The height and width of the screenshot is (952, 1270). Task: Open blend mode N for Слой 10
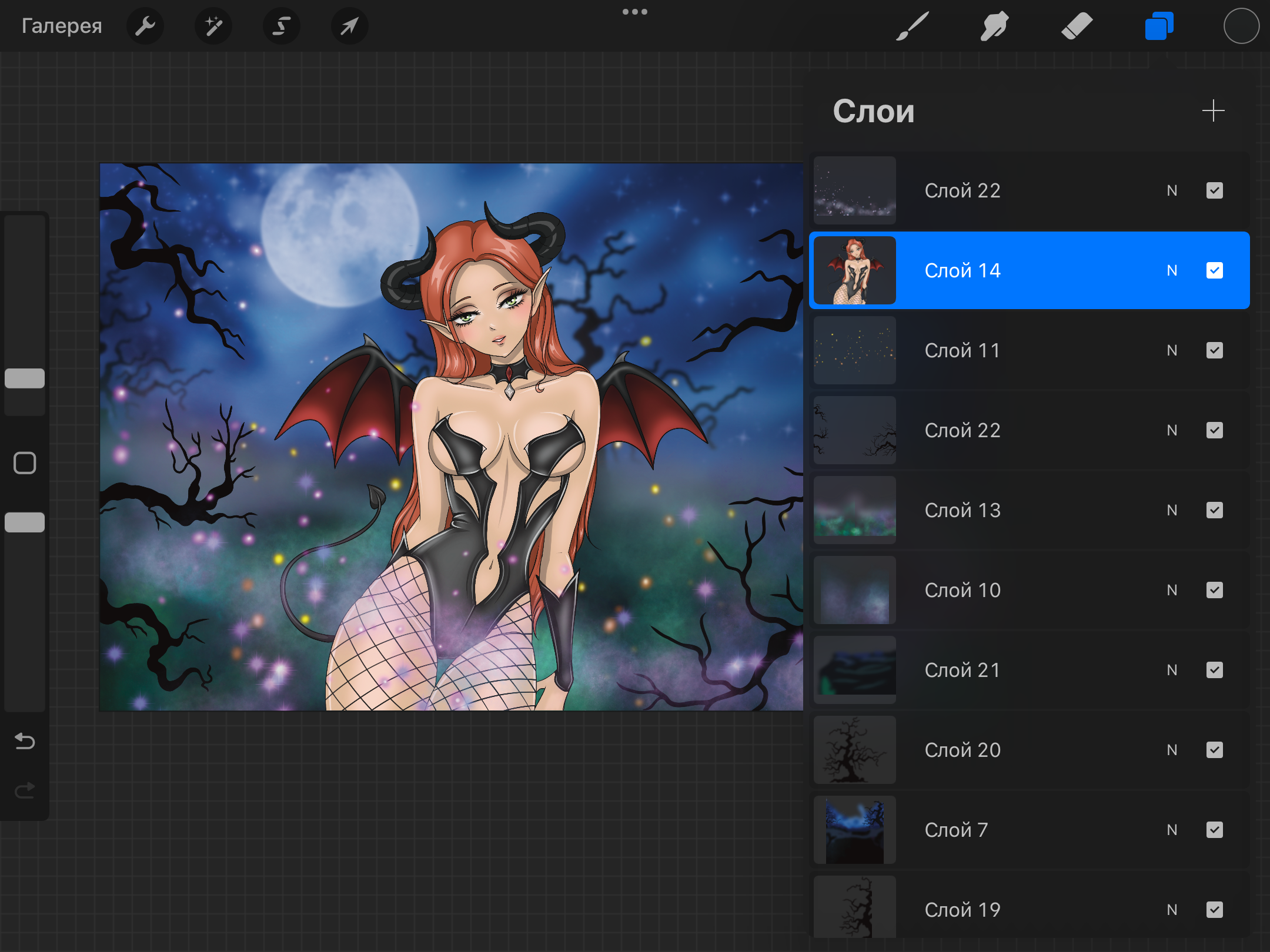[x=1172, y=590]
